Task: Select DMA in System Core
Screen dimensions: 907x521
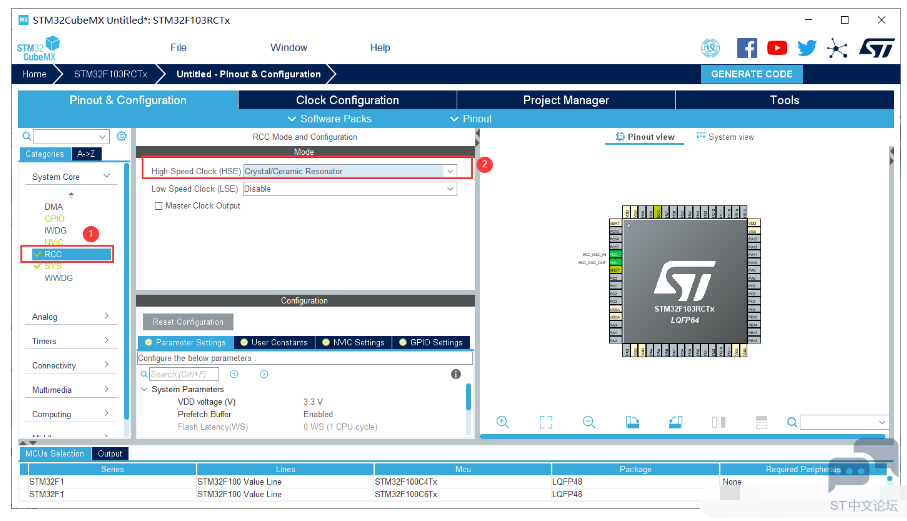Action: coord(53,206)
